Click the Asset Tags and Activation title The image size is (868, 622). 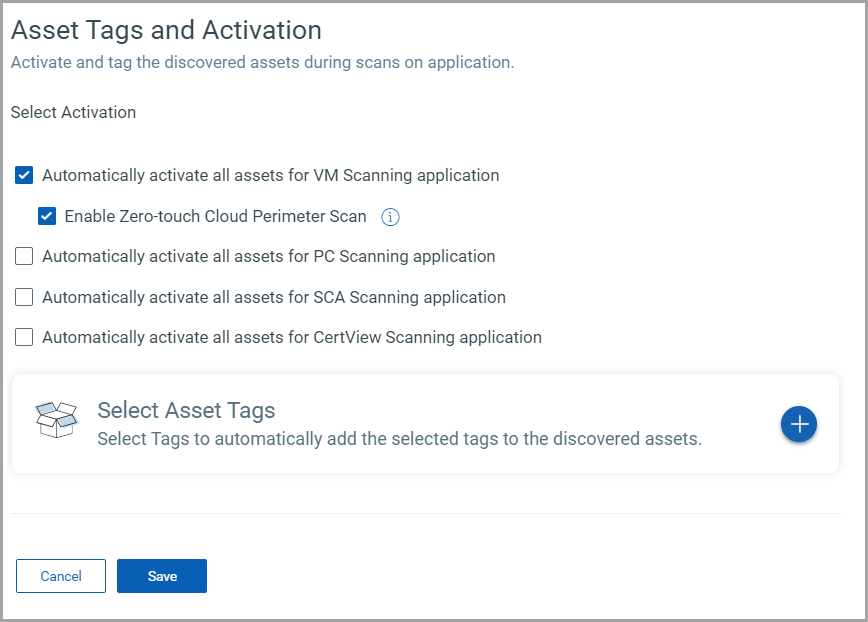point(166,30)
